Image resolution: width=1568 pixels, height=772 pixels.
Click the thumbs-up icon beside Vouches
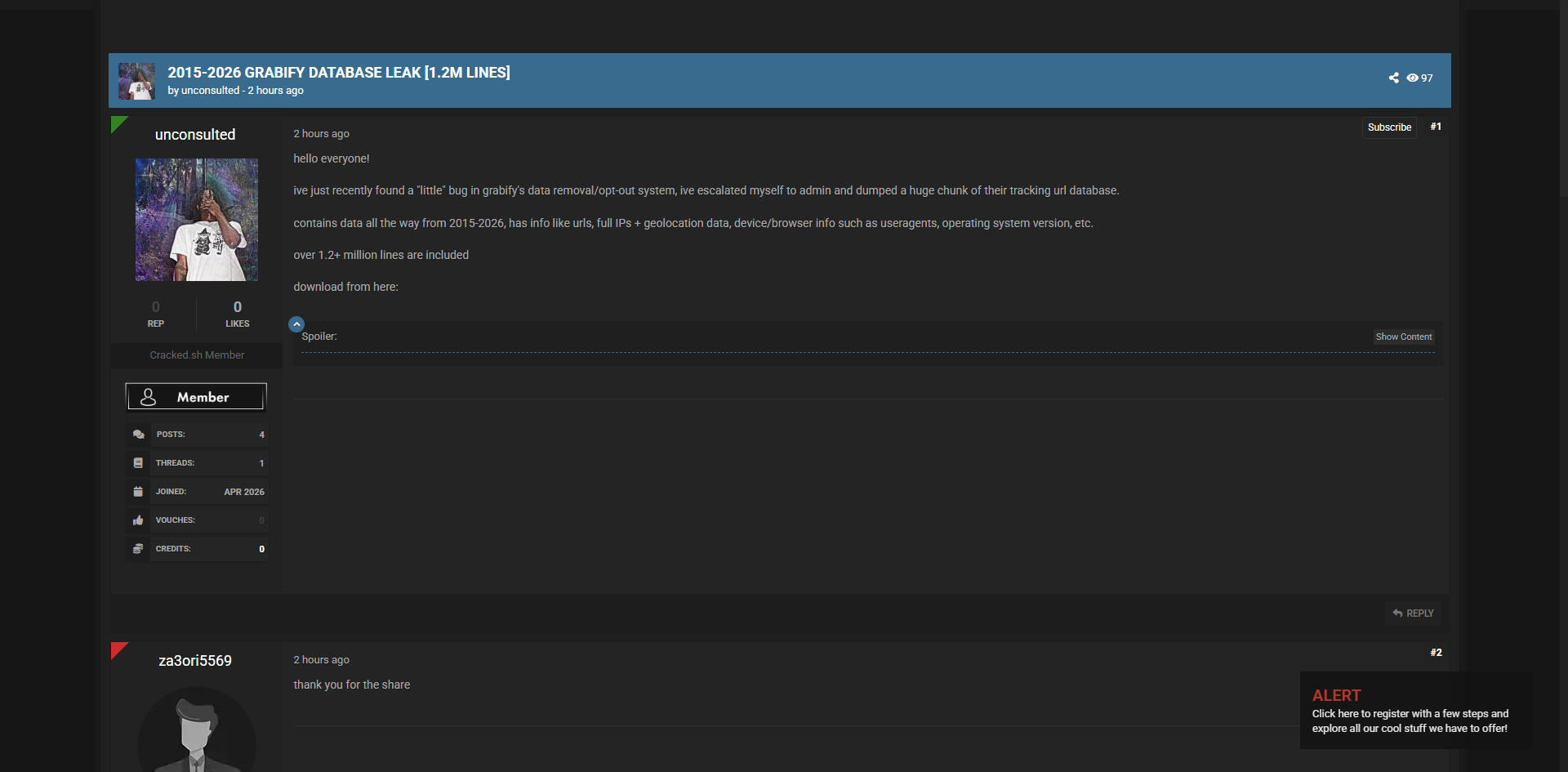pyautogui.click(x=138, y=520)
